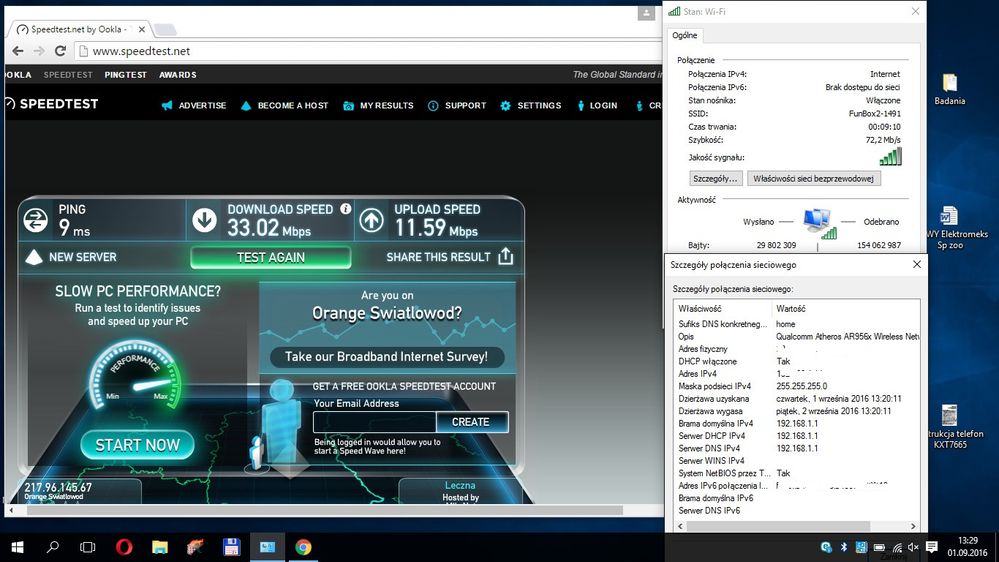Open the KXT7665 instruction file icon
Image resolution: width=999 pixels, height=562 pixels.
pyautogui.click(x=949, y=426)
